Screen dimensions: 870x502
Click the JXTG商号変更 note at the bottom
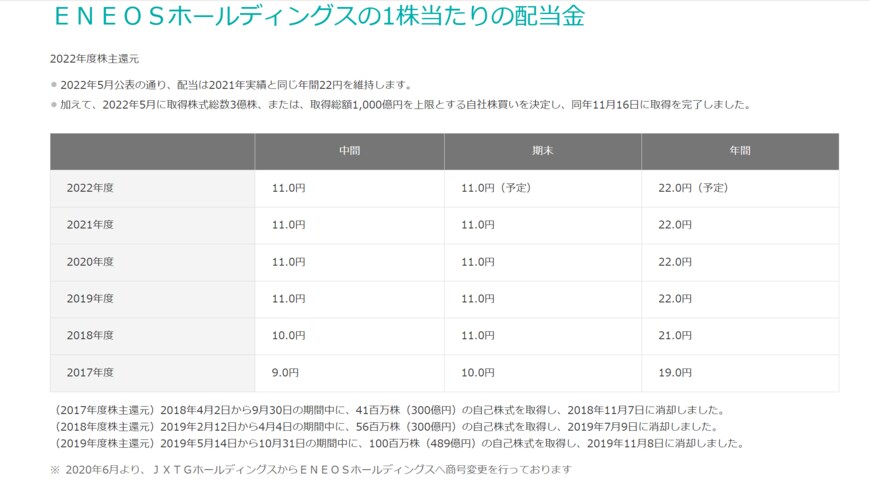[310, 469]
